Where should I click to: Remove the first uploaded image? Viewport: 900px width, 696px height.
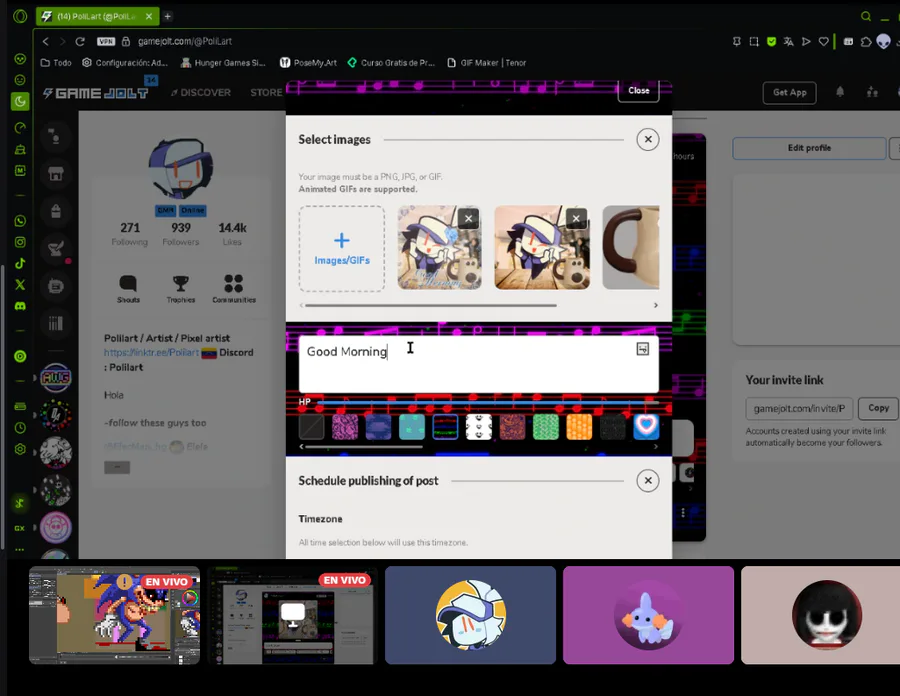coord(468,219)
